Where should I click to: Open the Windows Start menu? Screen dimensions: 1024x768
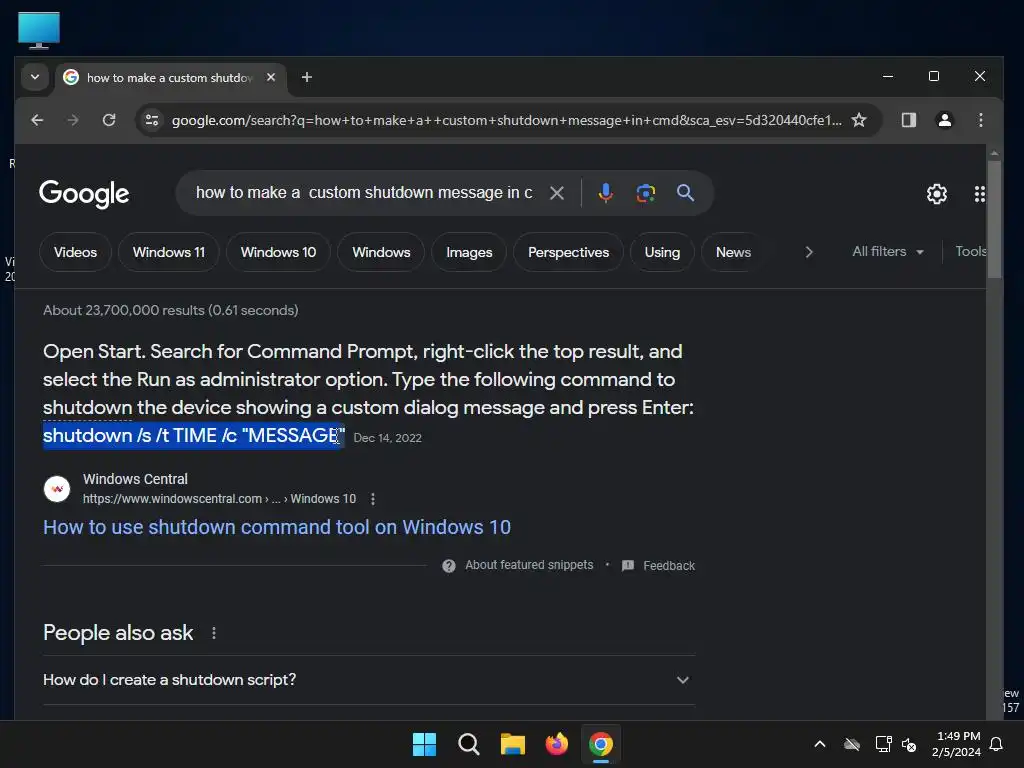pos(424,744)
